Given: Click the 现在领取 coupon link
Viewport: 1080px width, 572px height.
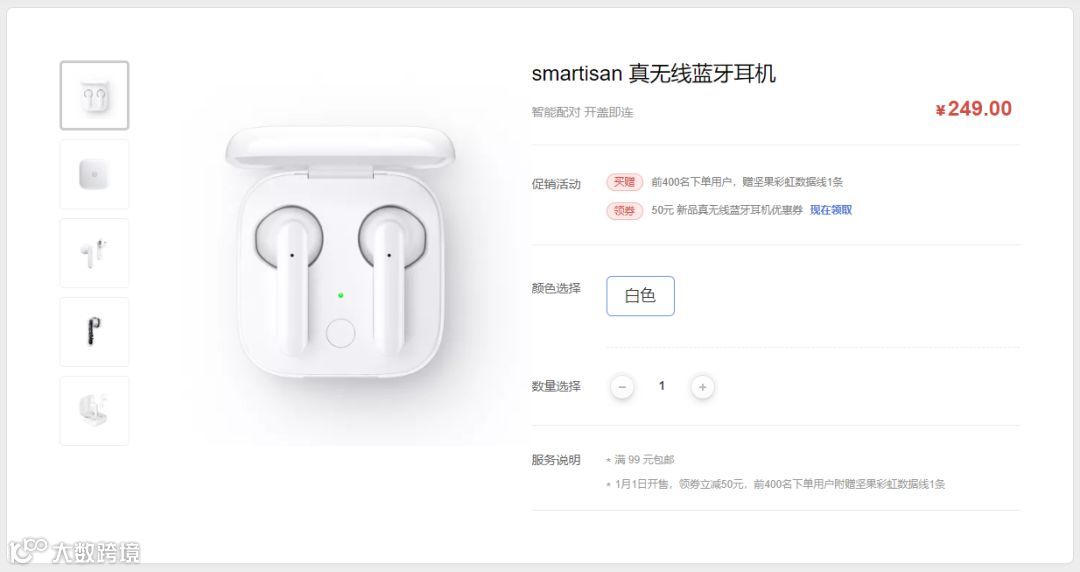Looking at the screenshot, I should pyautogui.click(x=831, y=210).
